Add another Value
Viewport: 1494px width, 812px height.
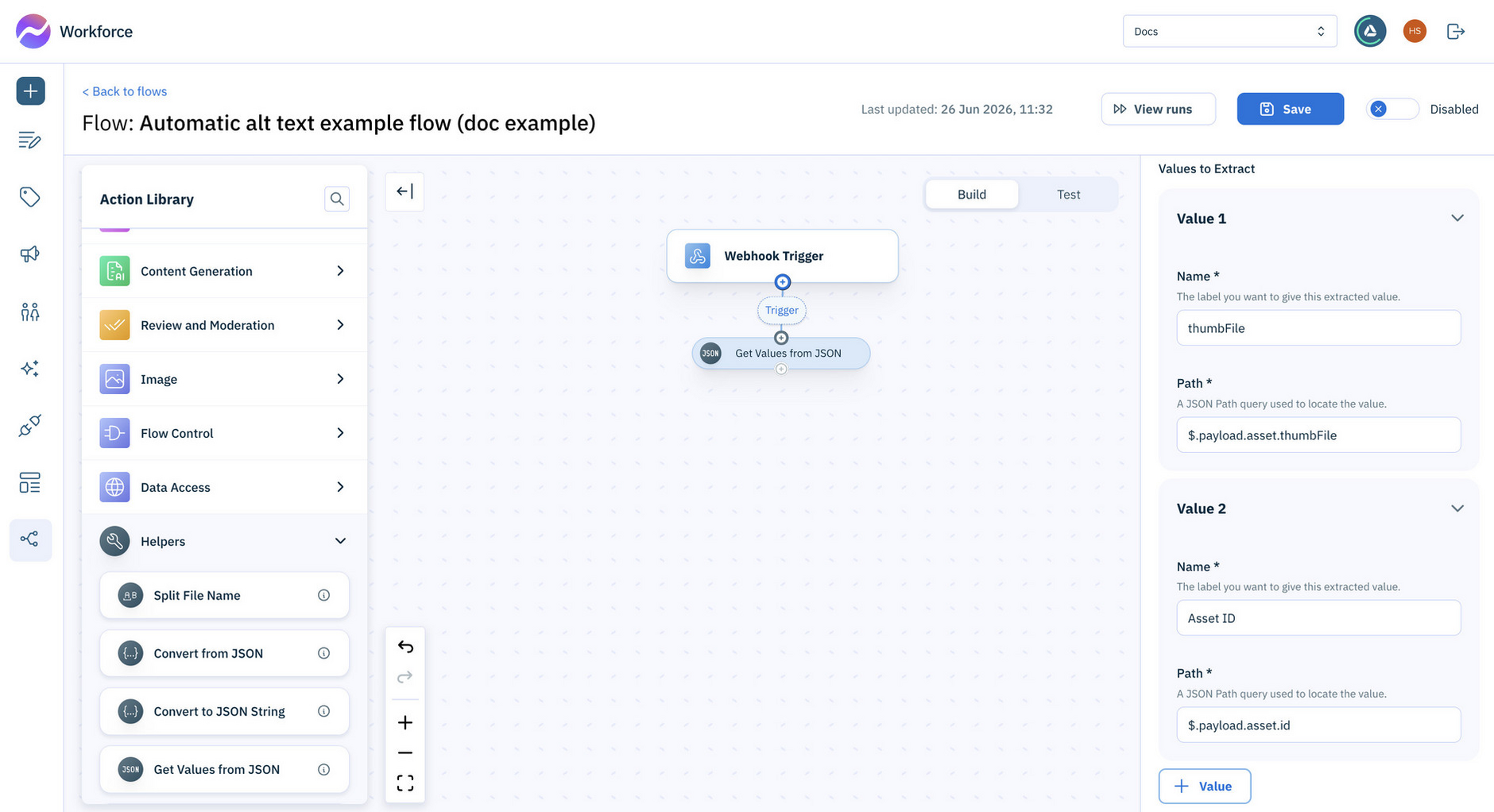(x=1204, y=786)
